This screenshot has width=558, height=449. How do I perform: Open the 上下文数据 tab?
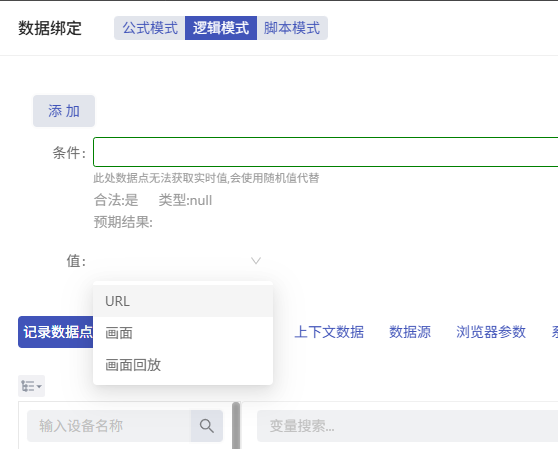click(329, 332)
